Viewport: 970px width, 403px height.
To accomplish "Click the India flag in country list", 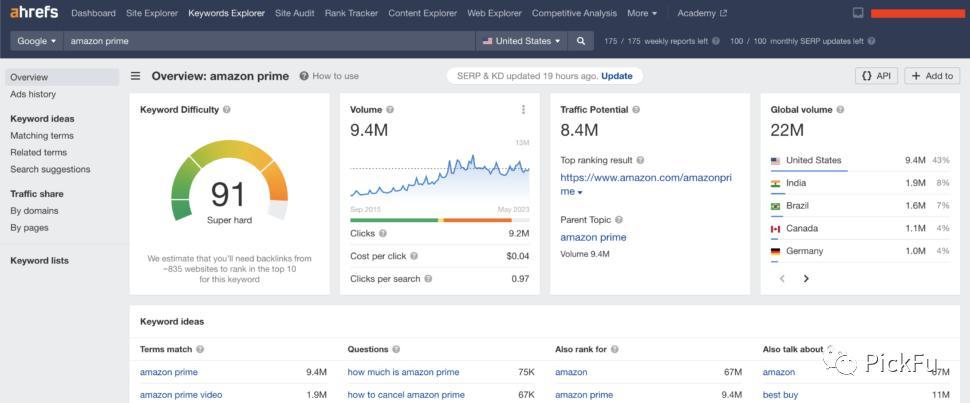I will tap(775, 183).
